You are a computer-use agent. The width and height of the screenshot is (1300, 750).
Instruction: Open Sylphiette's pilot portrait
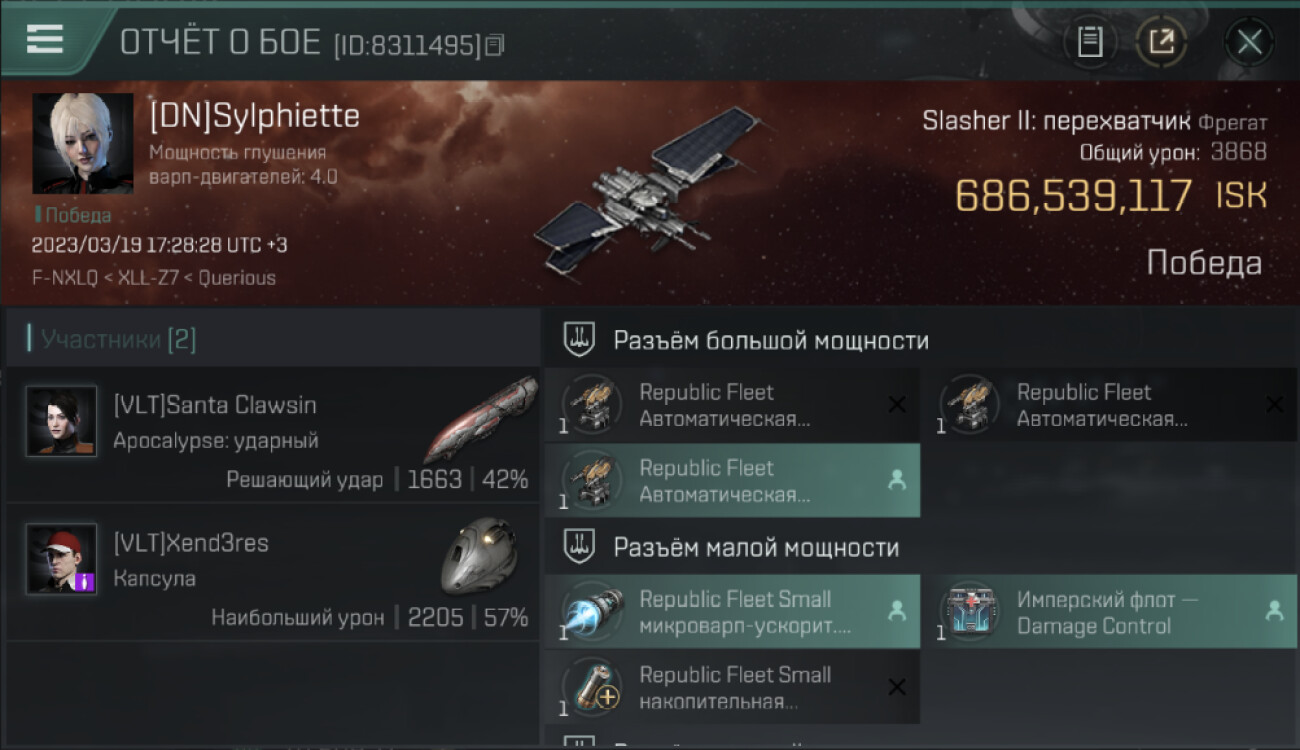(83, 143)
